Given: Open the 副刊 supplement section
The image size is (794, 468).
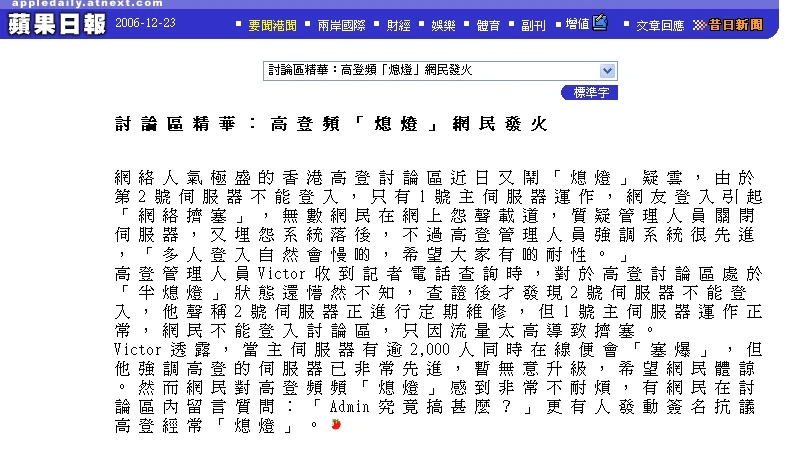Looking at the screenshot, I should coord(533,25).
